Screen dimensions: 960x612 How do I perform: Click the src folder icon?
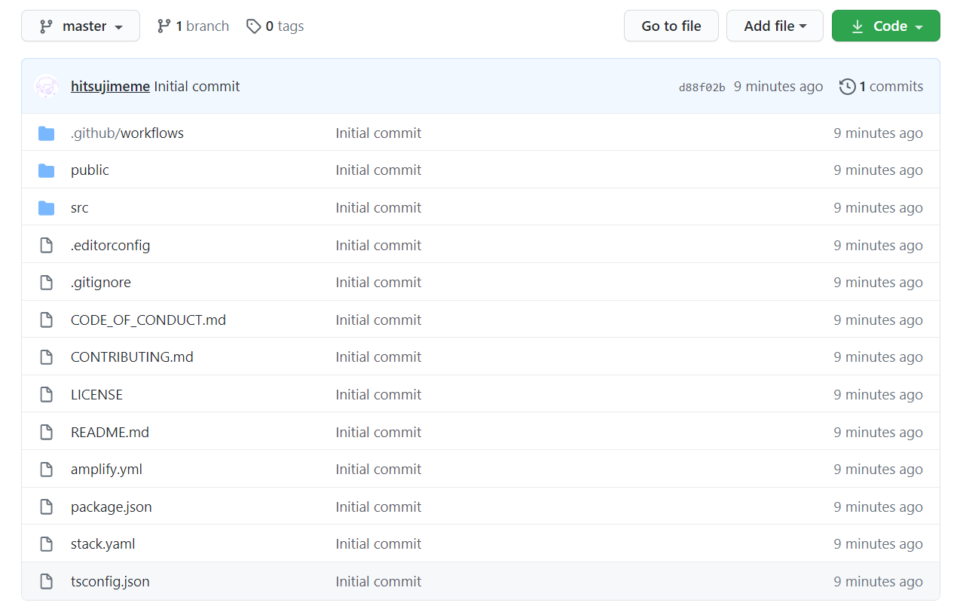click(46, 207)
